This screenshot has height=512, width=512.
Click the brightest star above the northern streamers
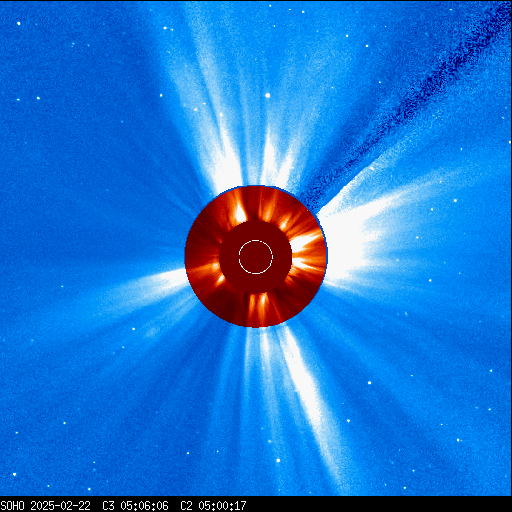267,95
